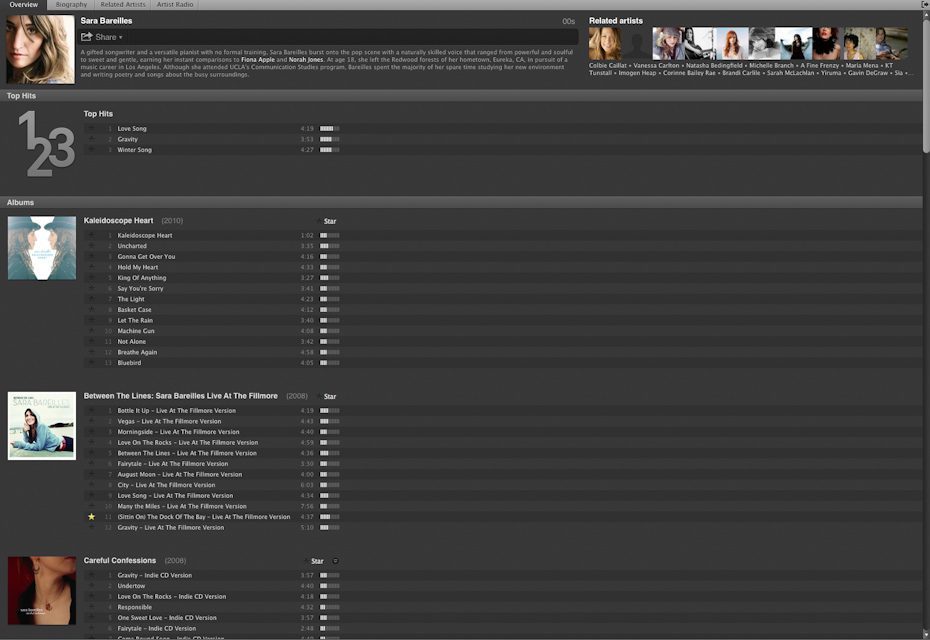Click popularity bar for Kaleidoscope Heart track
Screen dimensions: 930x640
click(330, 235)
